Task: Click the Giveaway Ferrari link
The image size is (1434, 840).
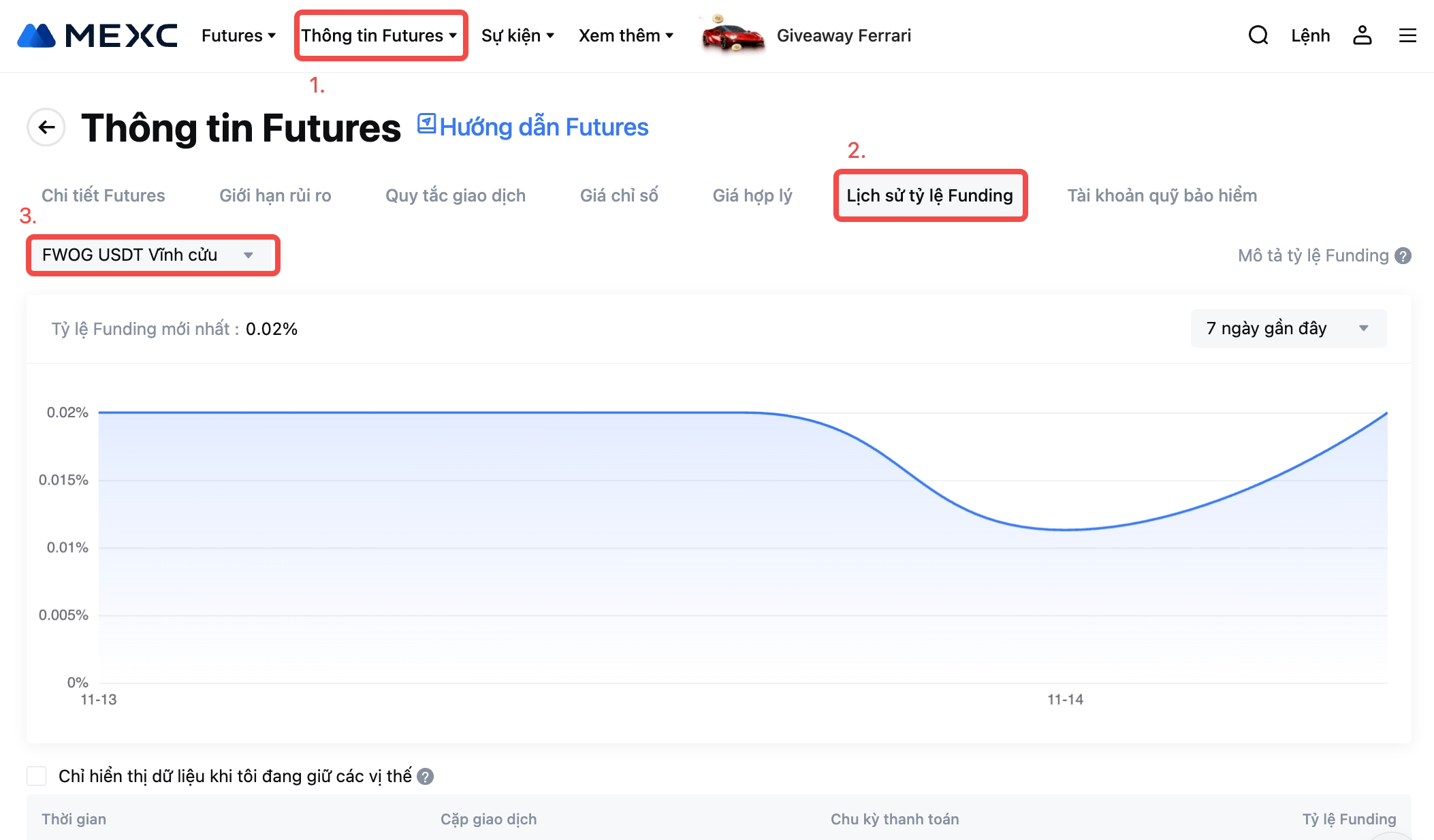Action: point(844,35)
